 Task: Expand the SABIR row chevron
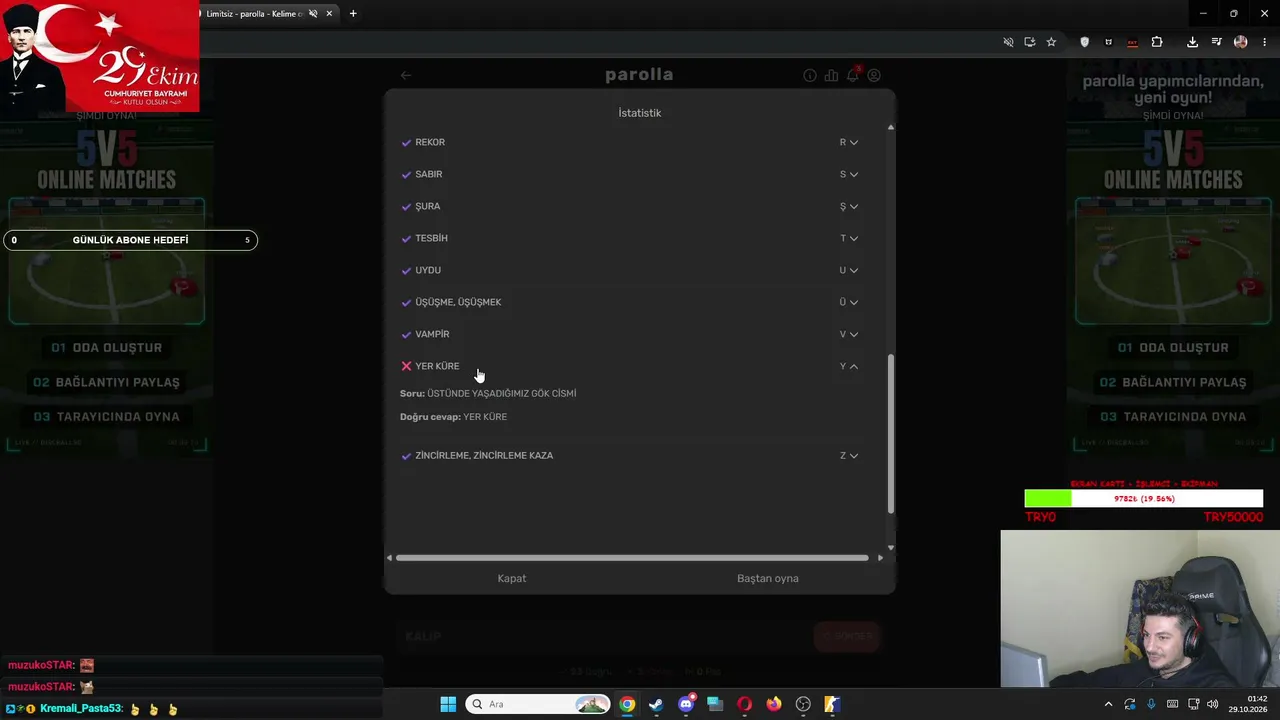click(x=853, y=174)
